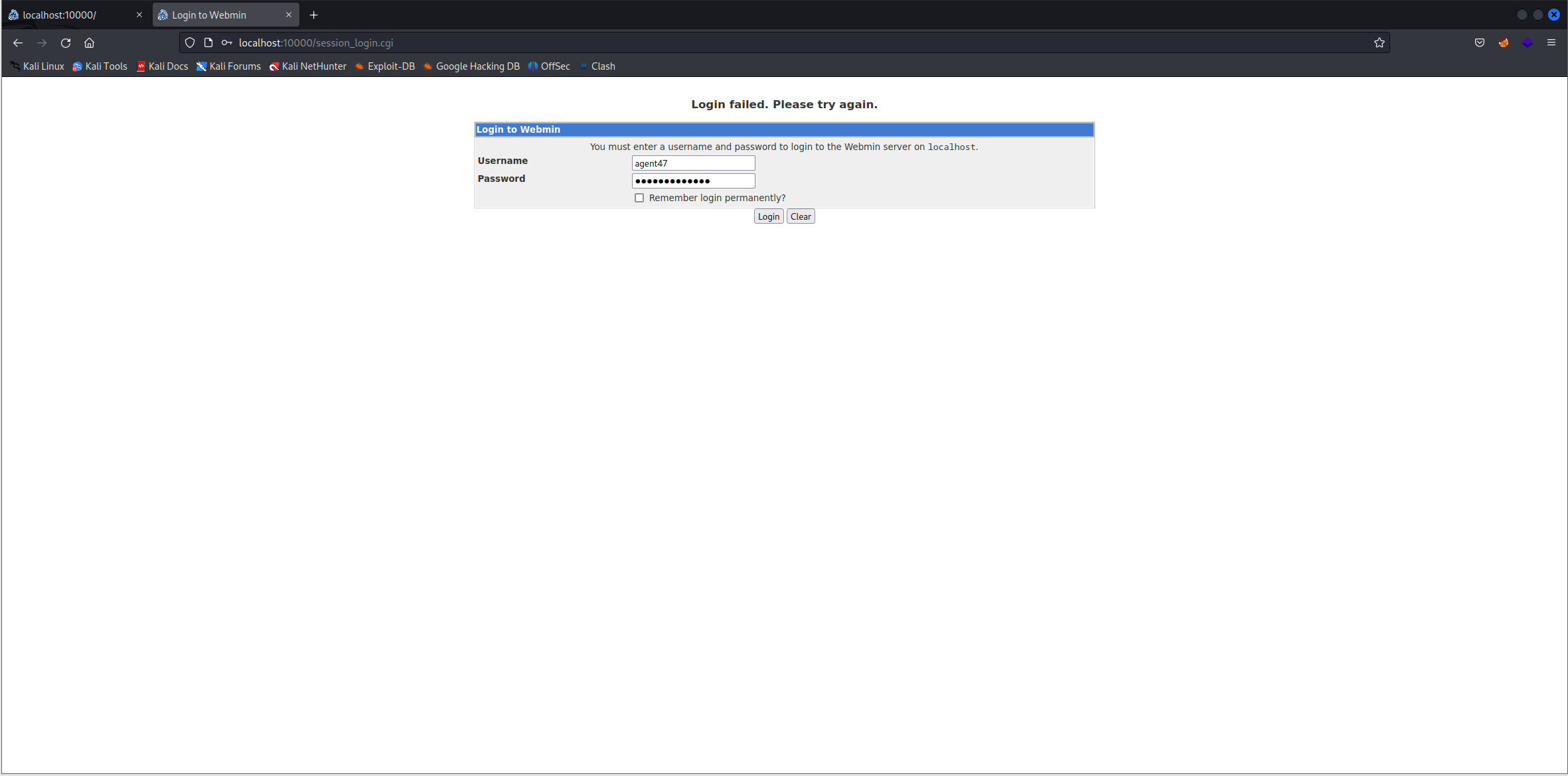
Task: Open the Exploit-DB bookmark
Action: click(x=385, y=66)
